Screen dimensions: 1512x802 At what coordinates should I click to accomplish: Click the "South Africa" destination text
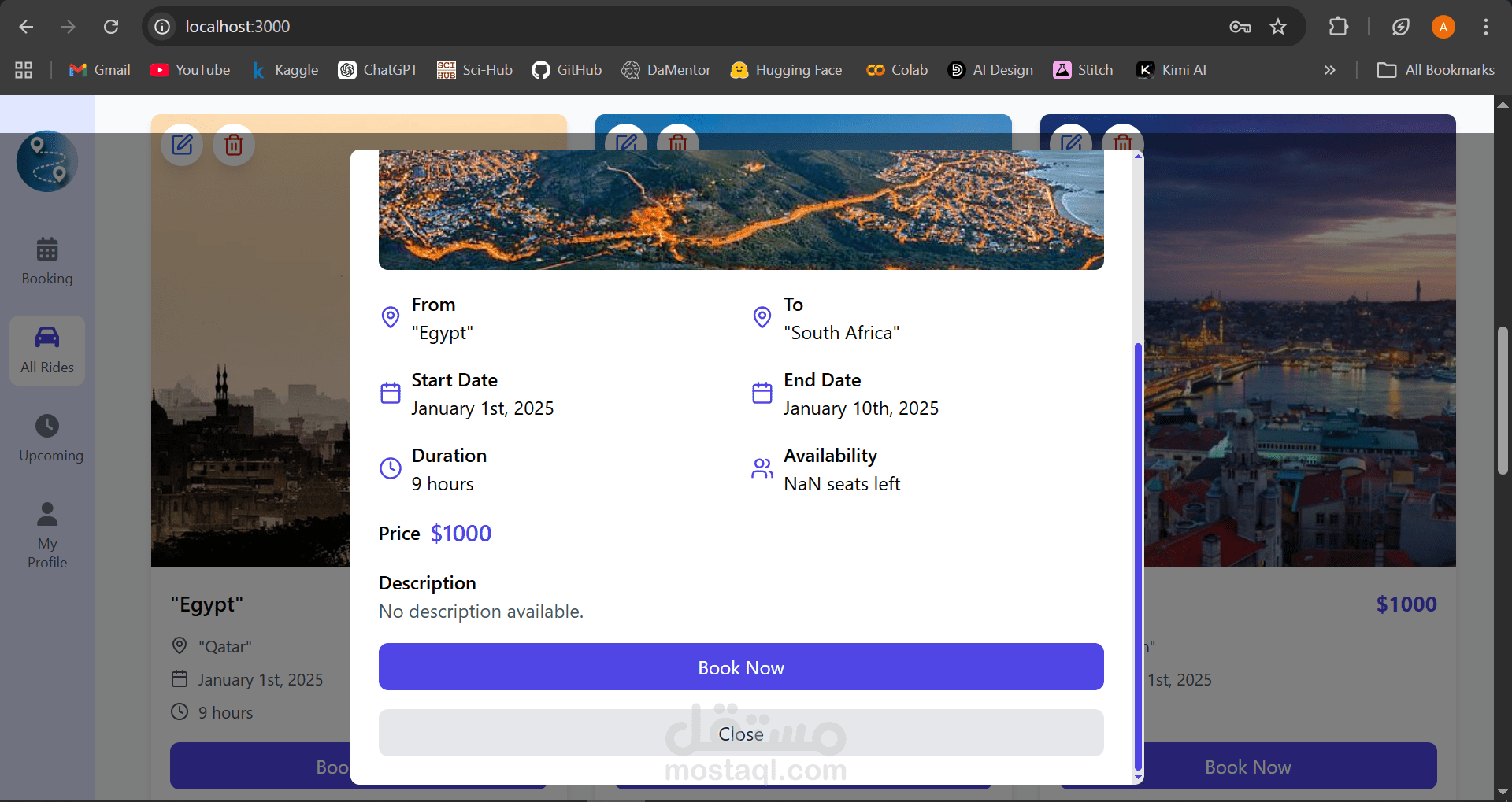click(x=842, y=333)
